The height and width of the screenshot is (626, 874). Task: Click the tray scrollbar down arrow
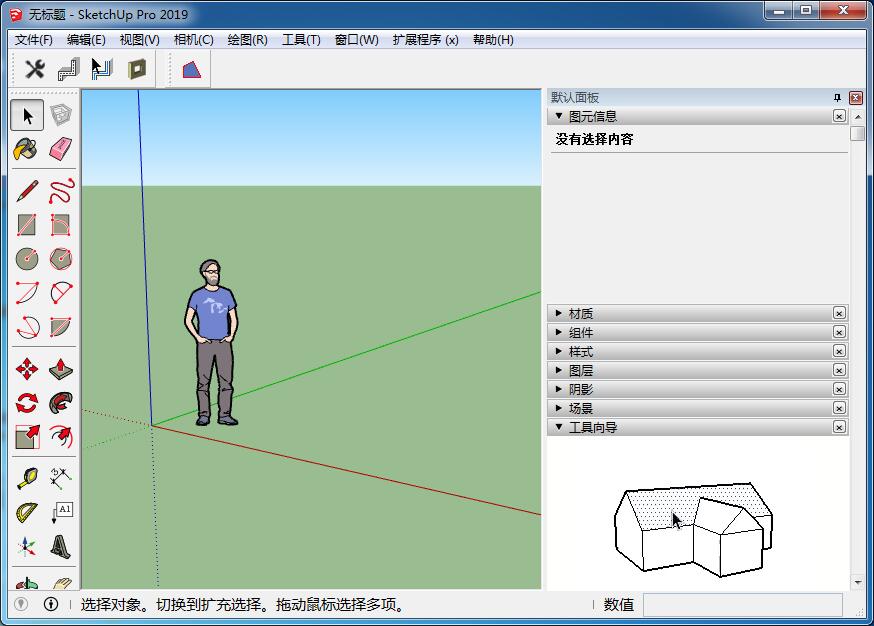pyautogui.click(x=858, y=583)
